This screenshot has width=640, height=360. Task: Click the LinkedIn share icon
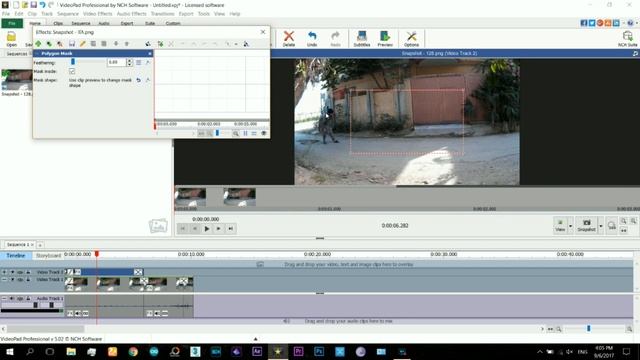(x=616, y=23)
